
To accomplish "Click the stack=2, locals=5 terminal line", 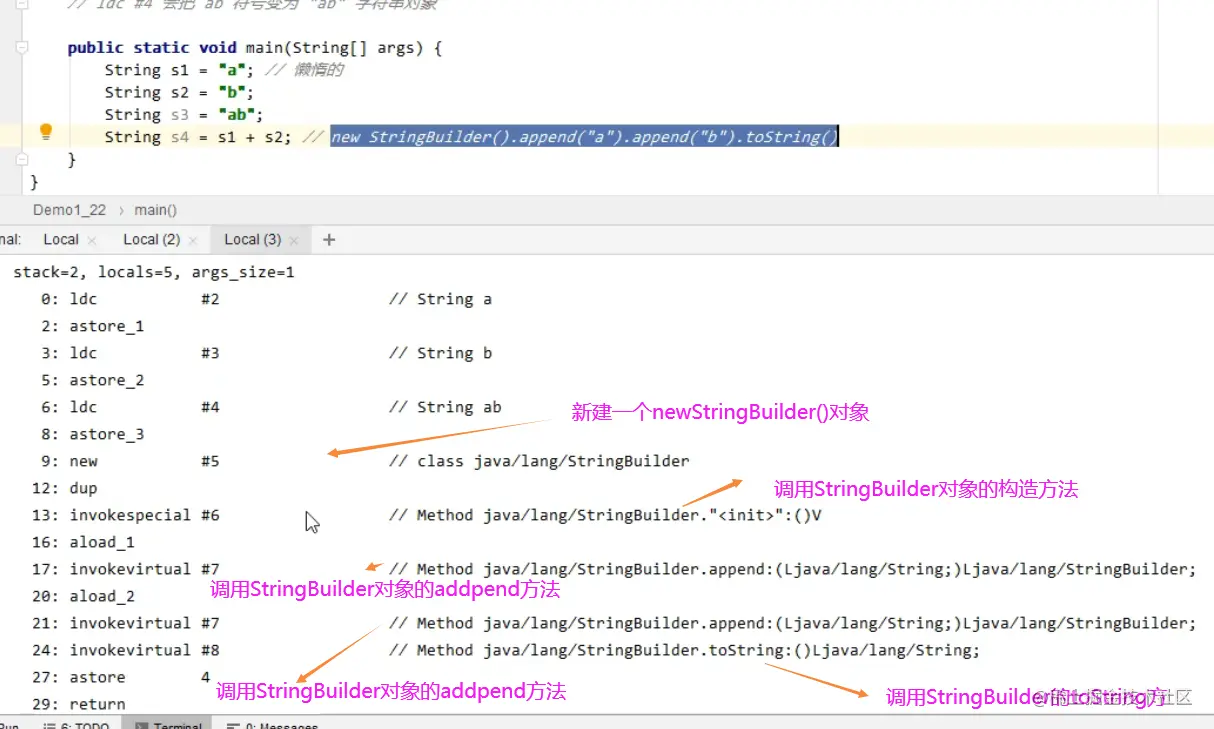I will click(x=154, y=272).
